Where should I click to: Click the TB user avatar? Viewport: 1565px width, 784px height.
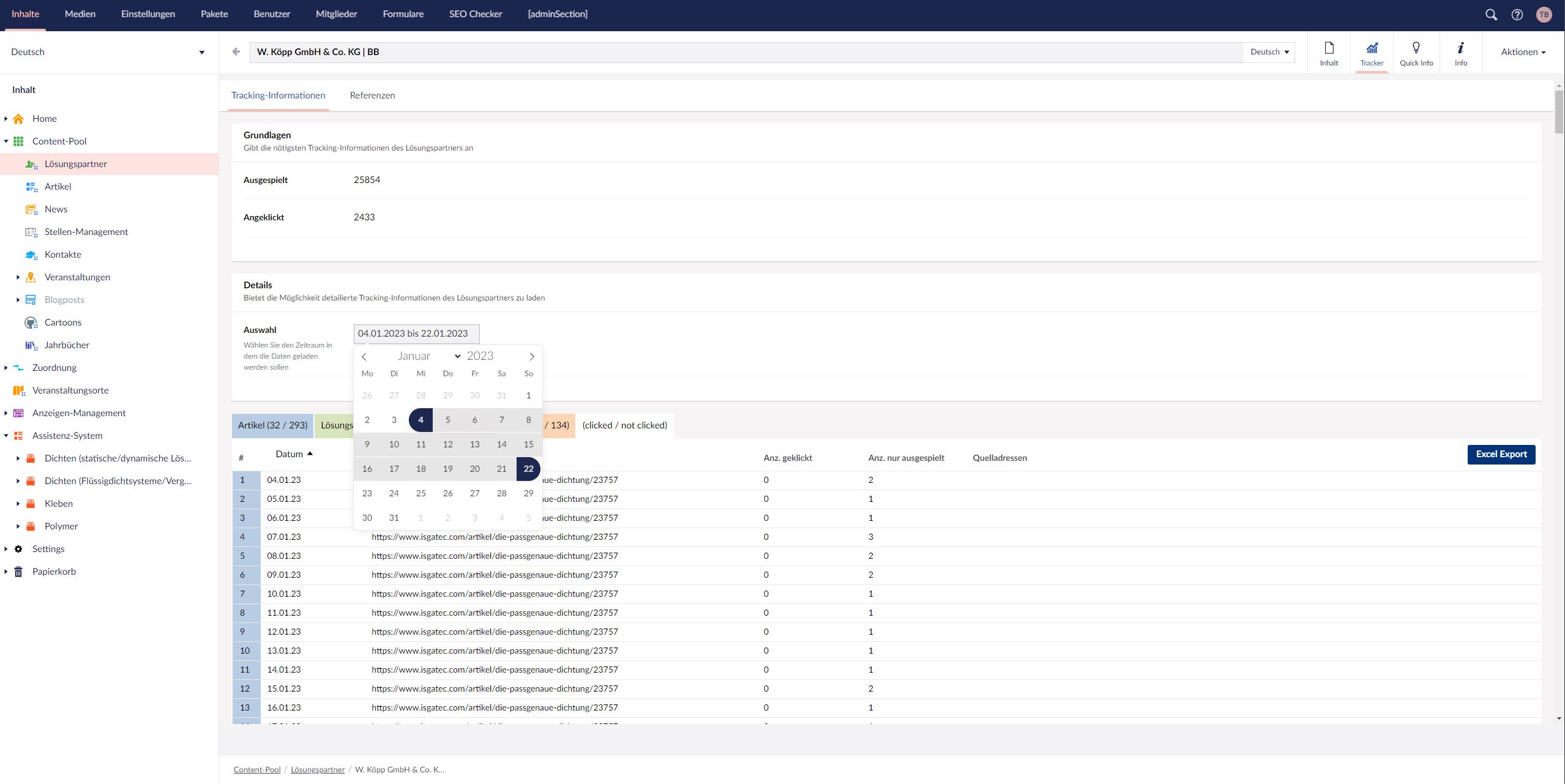pyautogui.click(x=1544, y=15)
